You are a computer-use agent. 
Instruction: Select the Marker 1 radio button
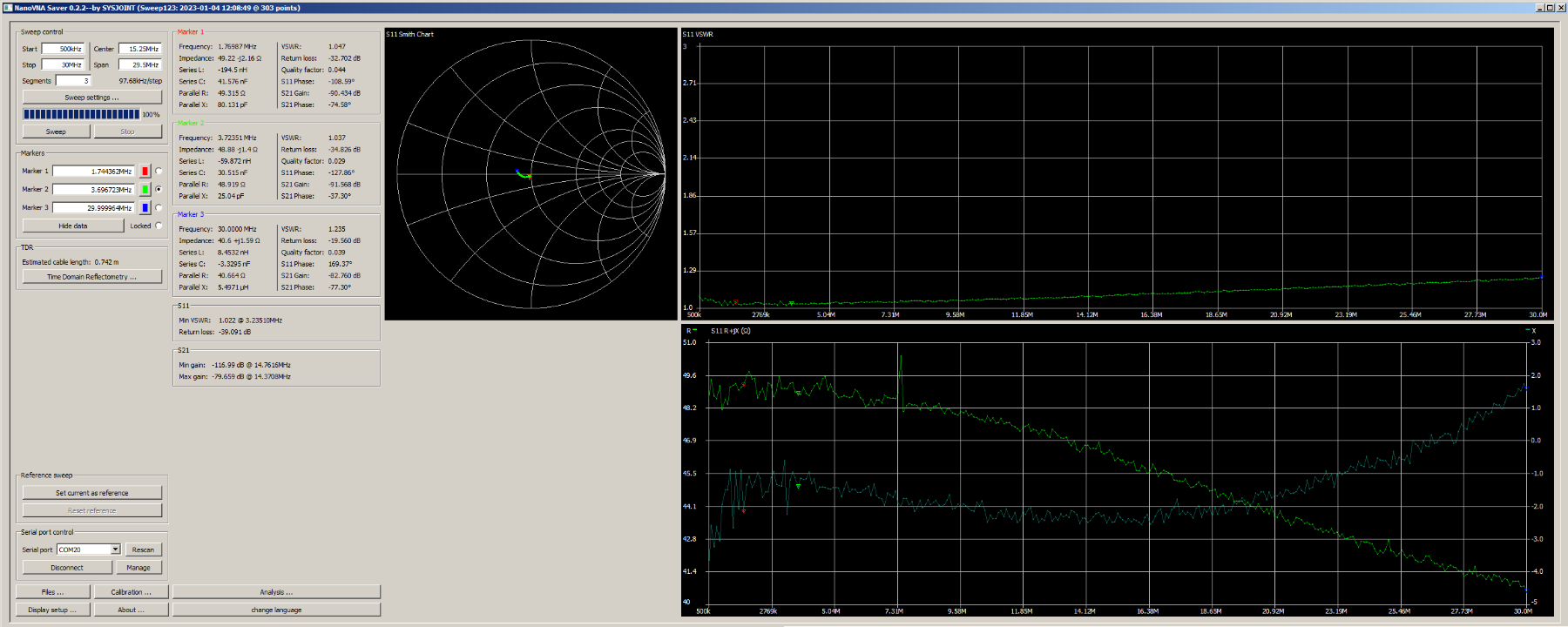point(159,172)
